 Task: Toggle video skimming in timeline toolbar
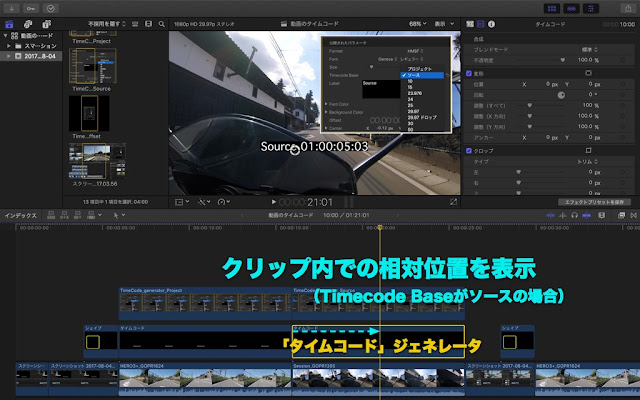(550, 215)
